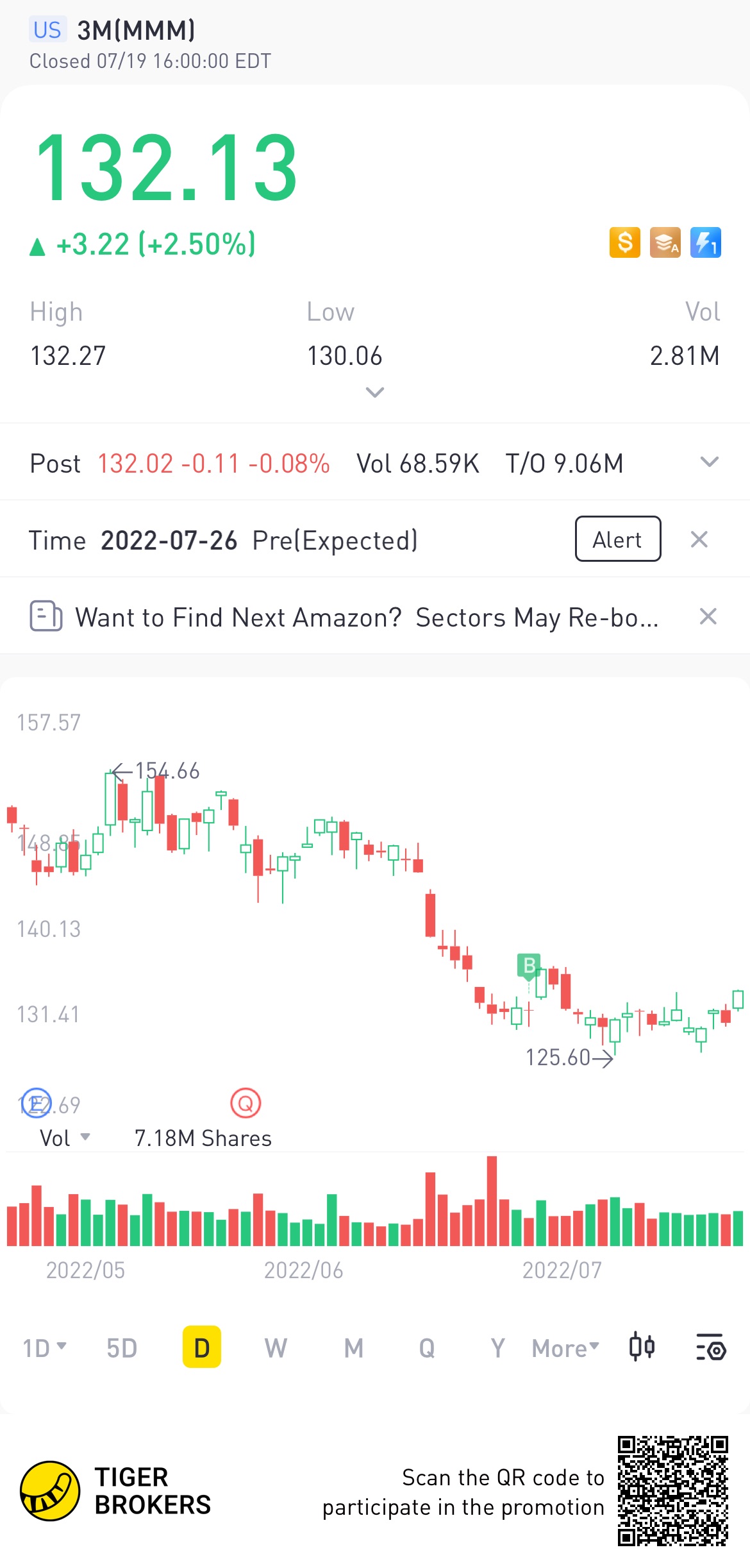750x1568 pixels.
Task: Tap the blue E earnings marker
Action: 36,1103
